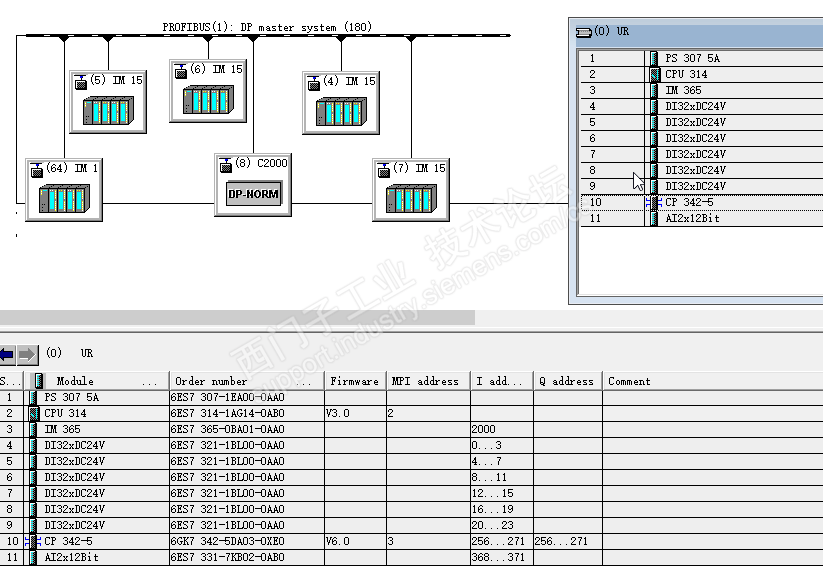Select rack slot 1 PS 307 5A
This screenshot has height=569, width=823.
pos(701,58)
